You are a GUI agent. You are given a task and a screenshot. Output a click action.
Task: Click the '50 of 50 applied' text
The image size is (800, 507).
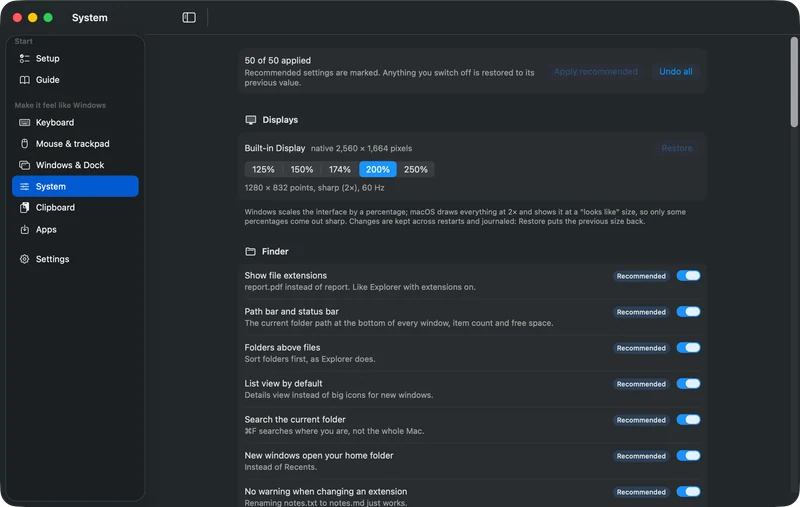[278, 60]
